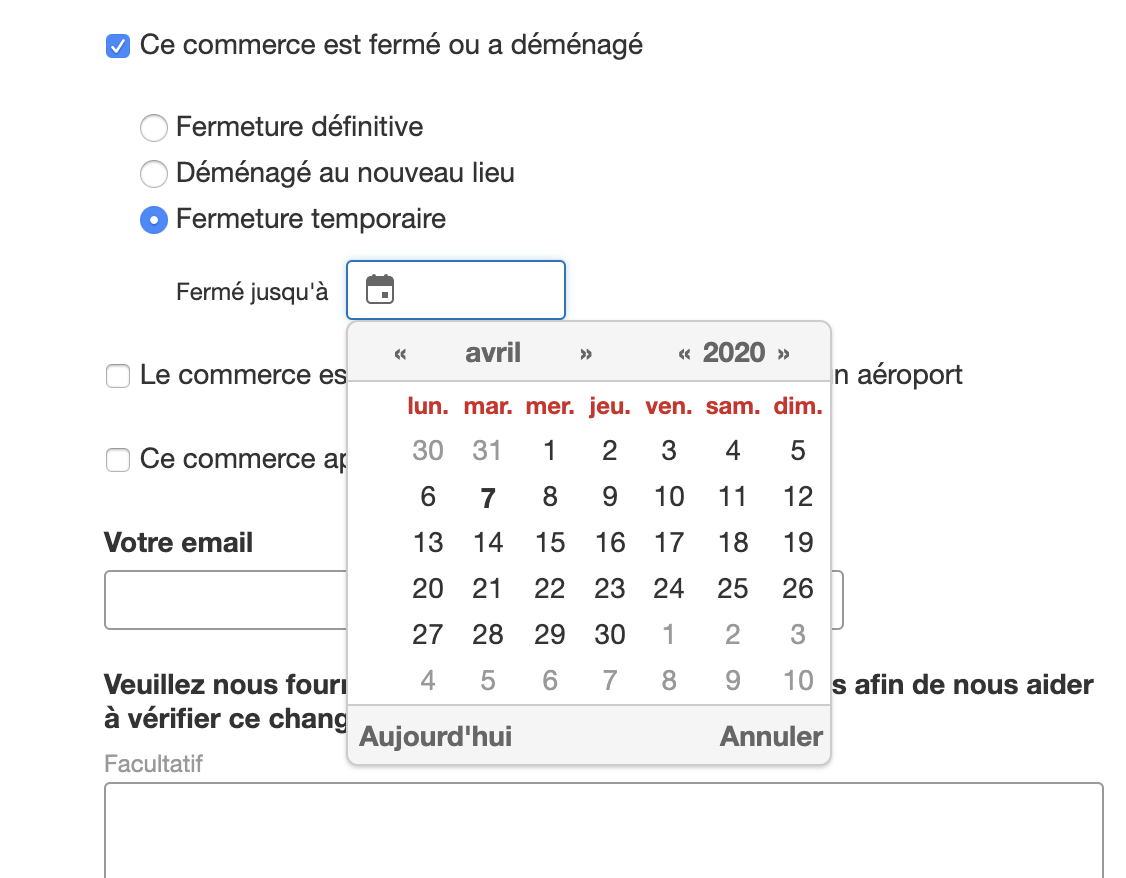This screenshot has height=878, width=1126.
Task: Advance one year past 2020
Action: [x=783, y=353]
